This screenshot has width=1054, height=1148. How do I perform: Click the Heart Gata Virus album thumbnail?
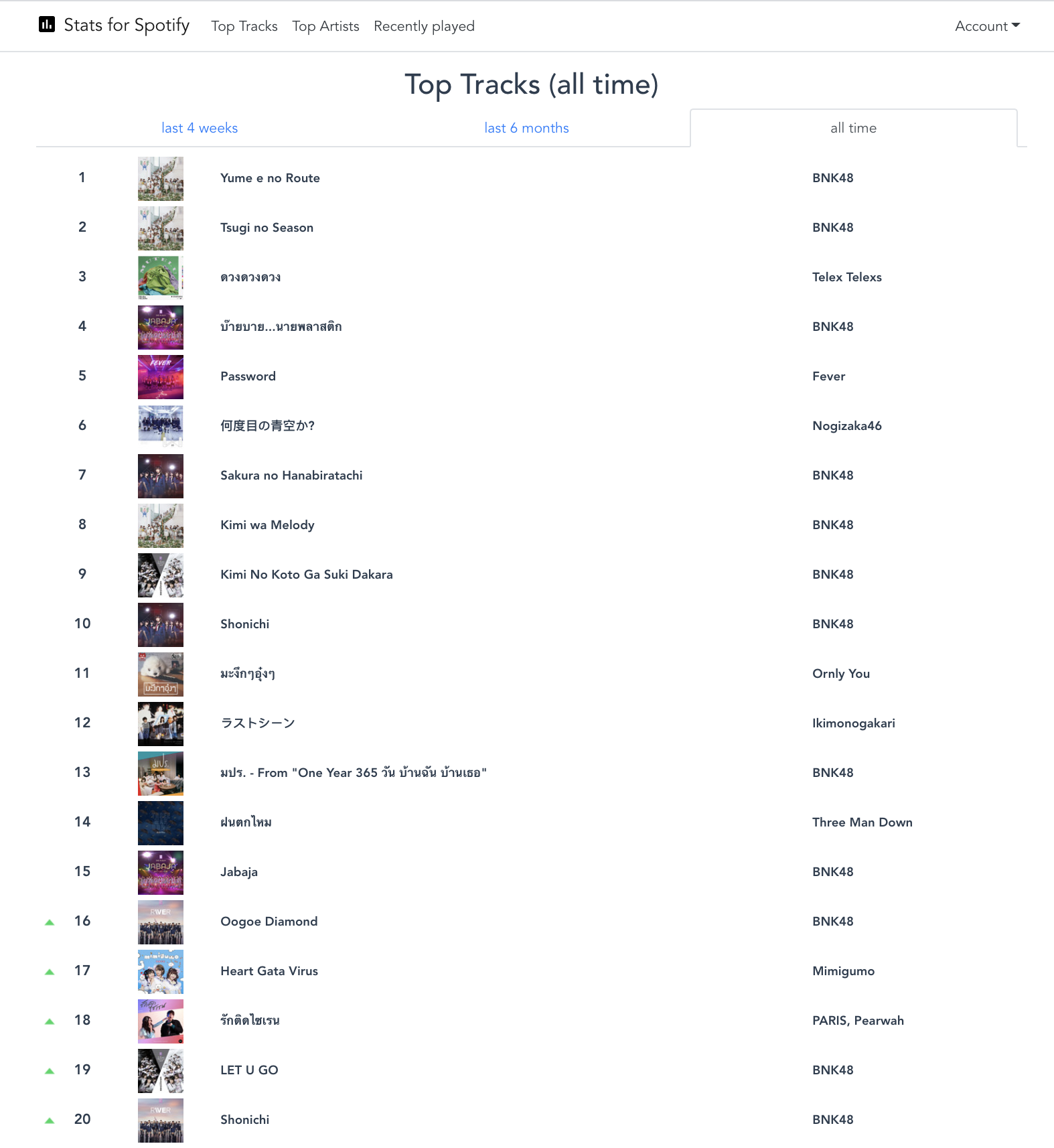click(161, 972)
